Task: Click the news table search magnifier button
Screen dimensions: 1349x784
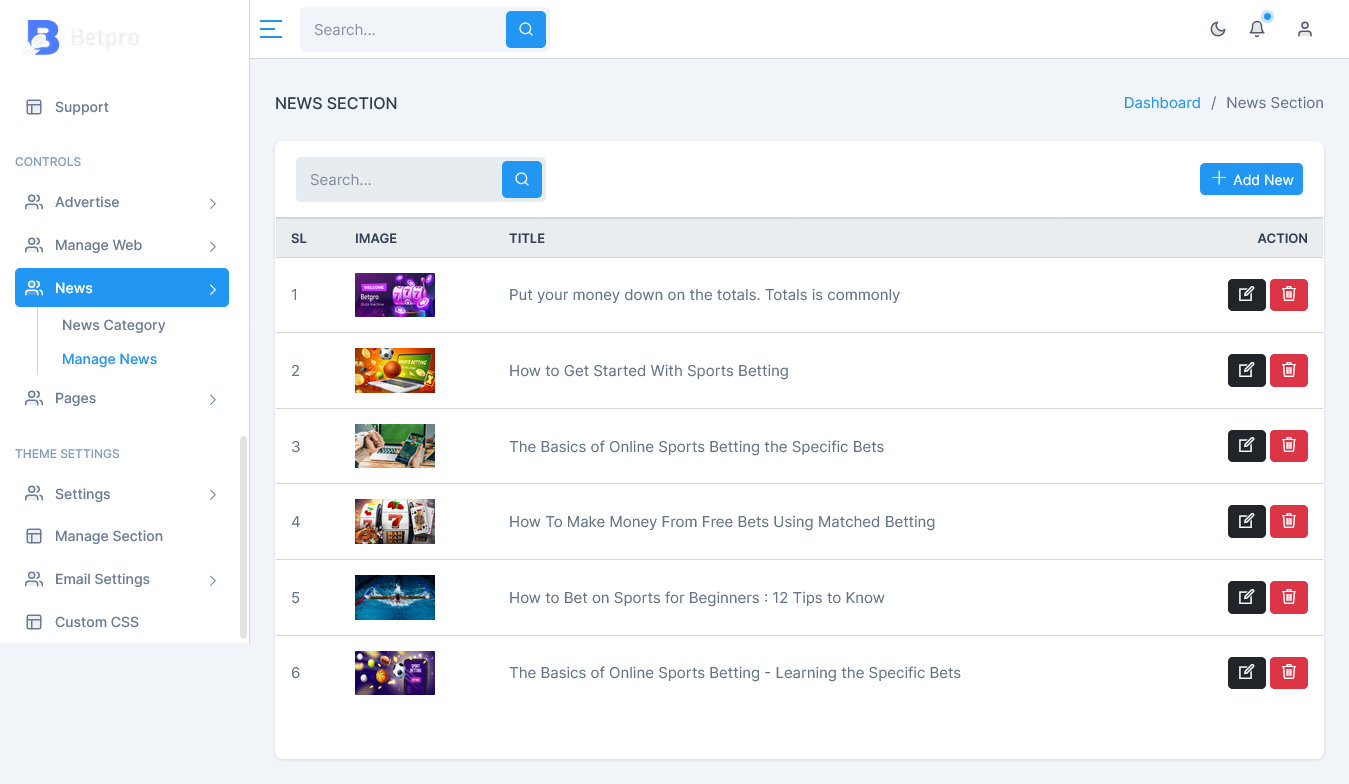Action: pos(522,180)
